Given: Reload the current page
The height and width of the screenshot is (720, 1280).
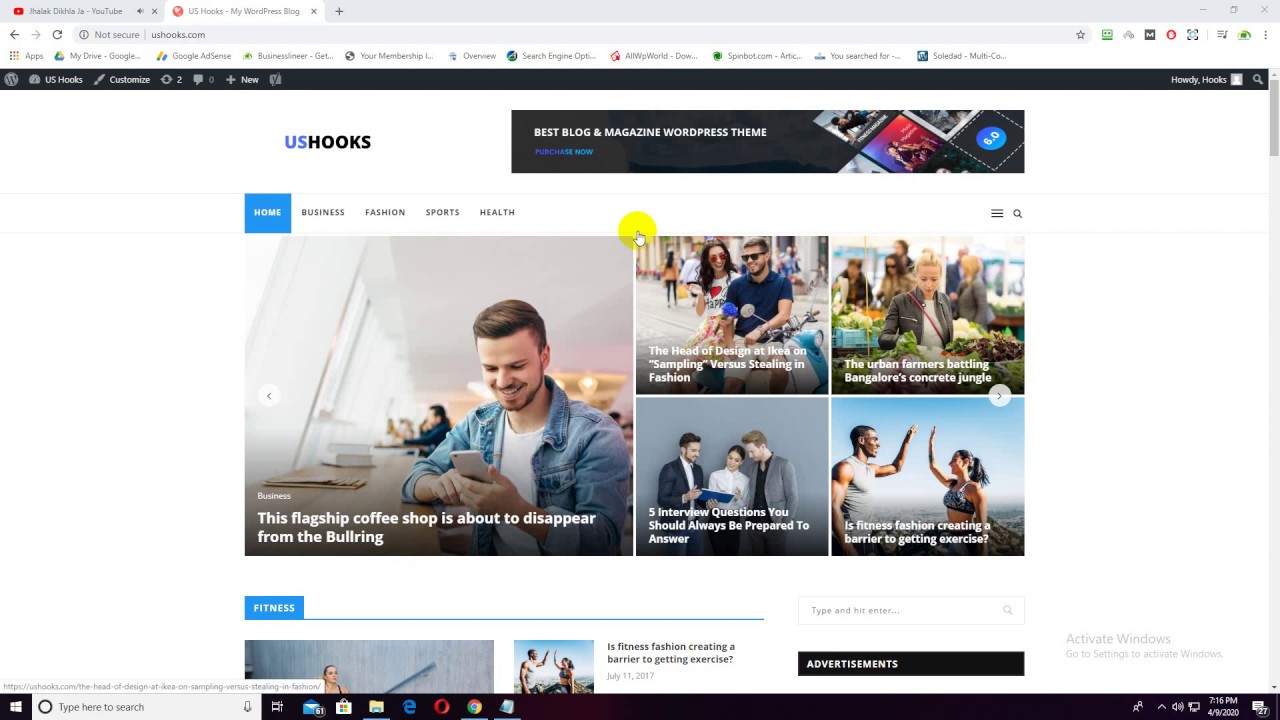Looking at the screenshot, I should point(57,34).
